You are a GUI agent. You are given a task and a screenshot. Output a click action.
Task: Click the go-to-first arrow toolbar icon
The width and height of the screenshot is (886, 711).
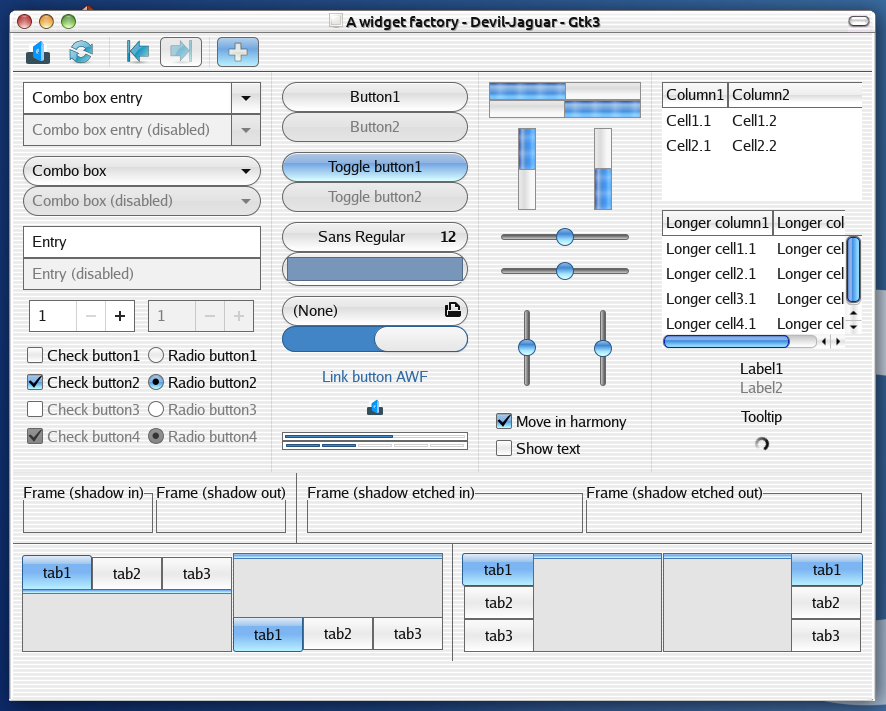tap(138, 52)
